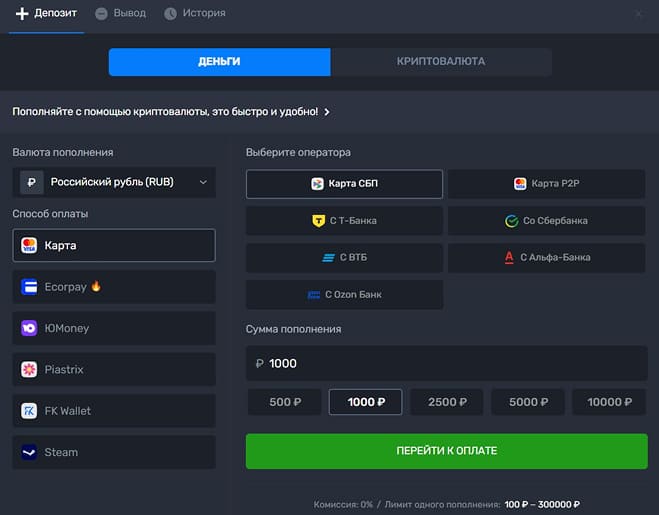Choose Карта as payment method
This screenshot has height=515, width=659.
[x=115, y=245]
